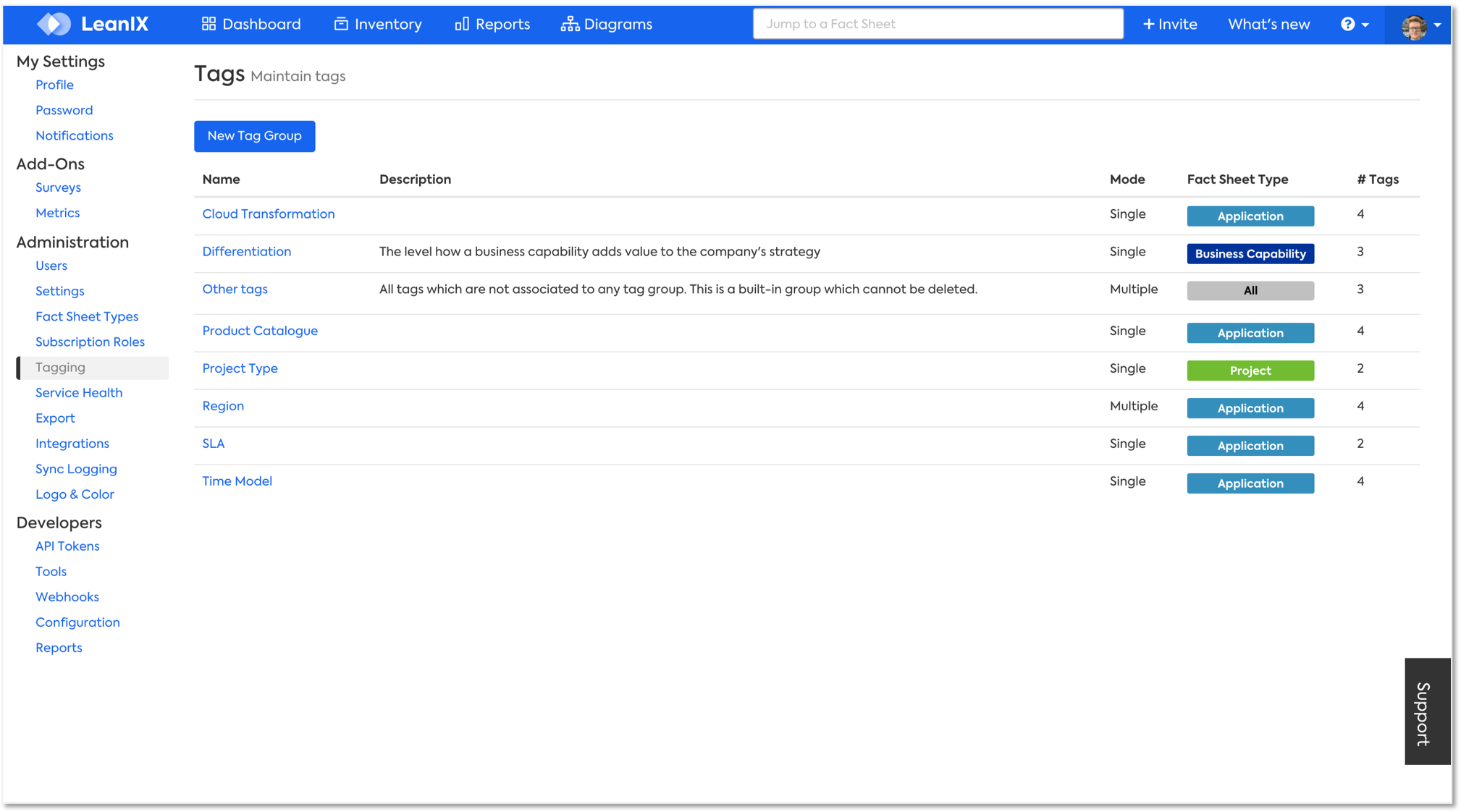
Task: Select Tagging in the Administration sidebar
Action: 60,368
